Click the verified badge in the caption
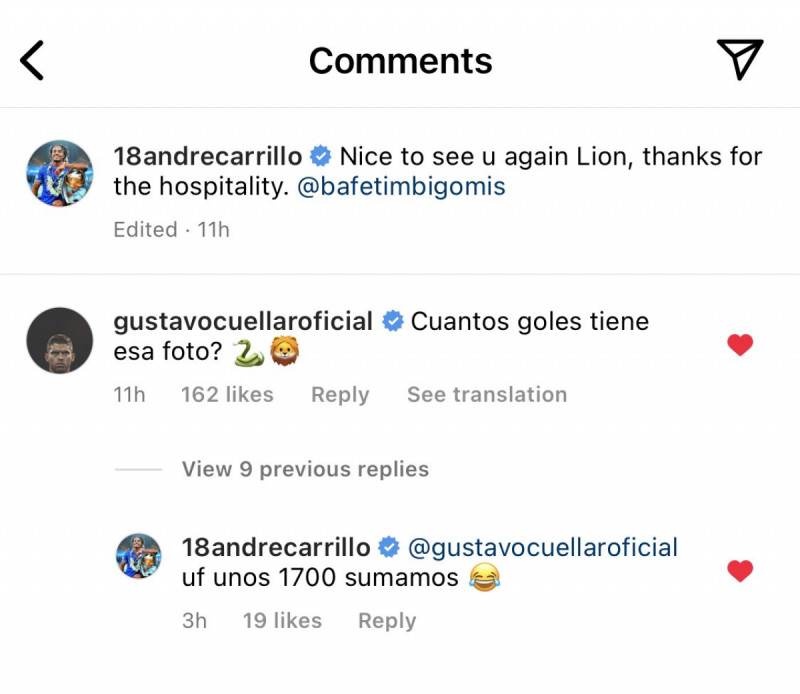Screen dimensions: 800x694 click(x=321, y=157)
